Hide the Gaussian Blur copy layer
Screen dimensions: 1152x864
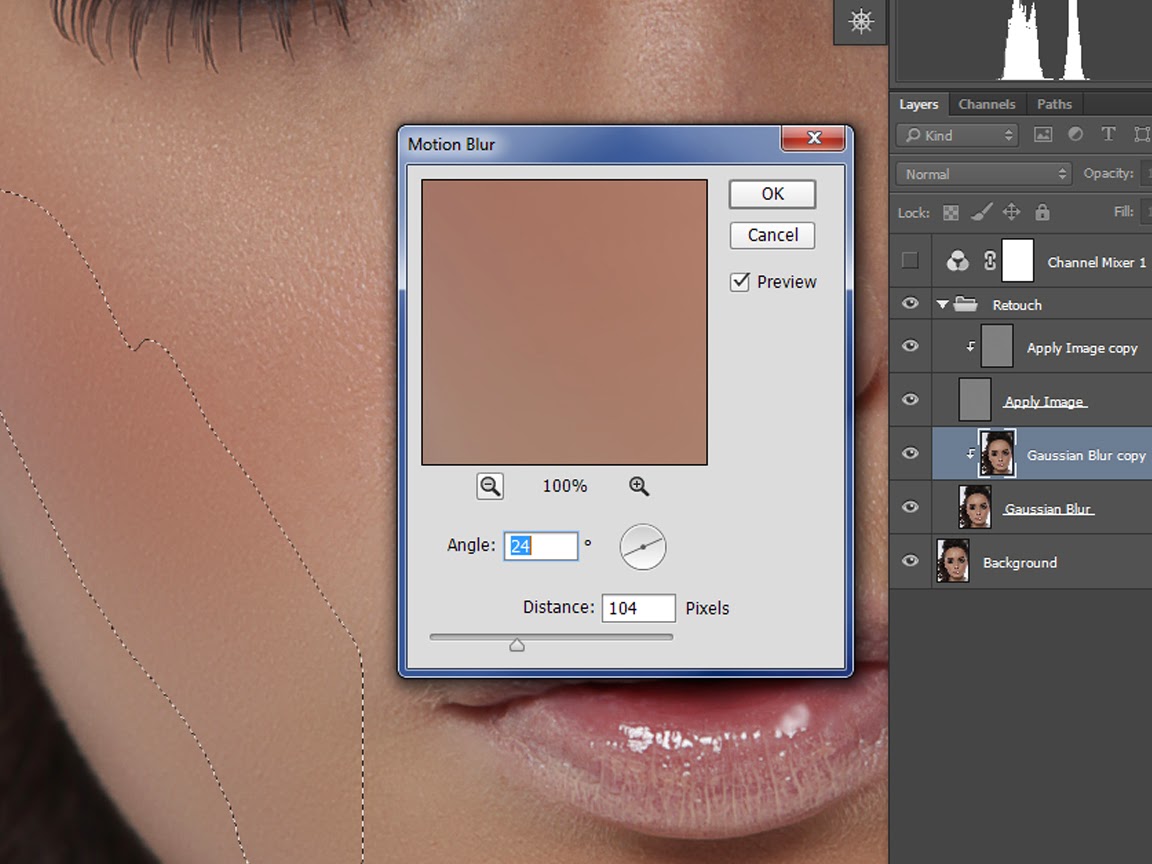point(910,453)
